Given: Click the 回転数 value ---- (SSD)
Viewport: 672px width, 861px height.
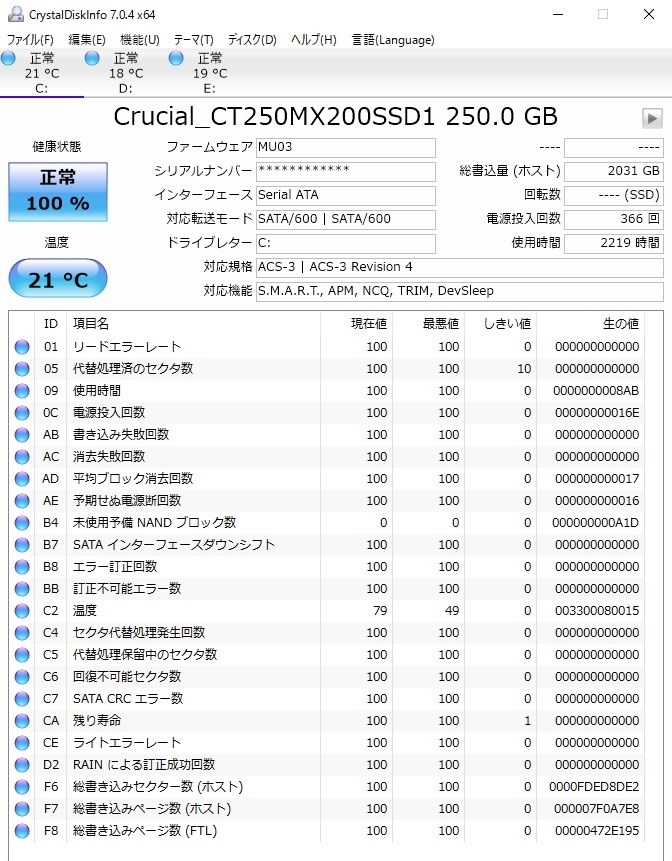Looking at the screenshot, I should point(614,195).
